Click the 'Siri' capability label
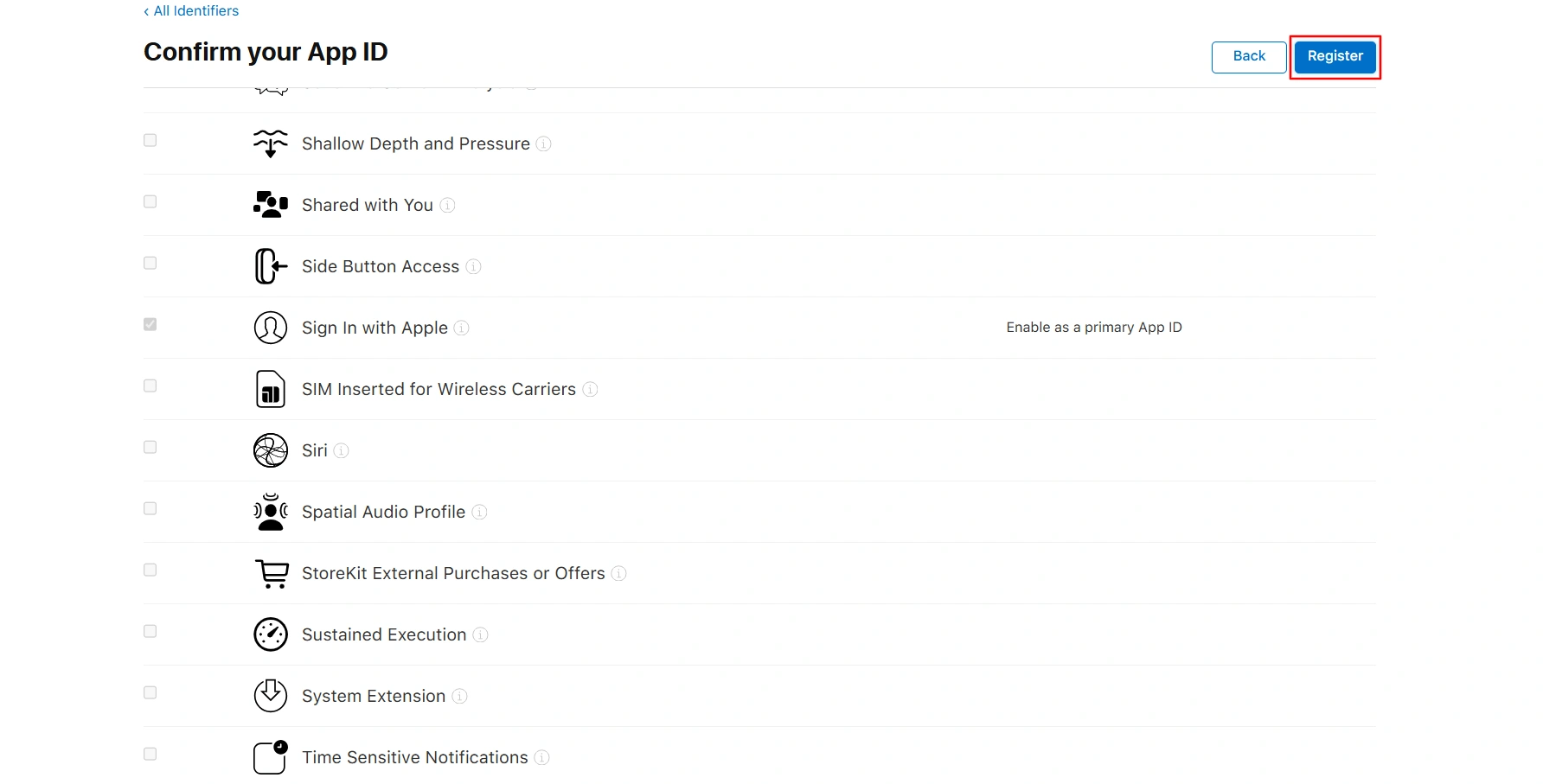 (315, 450)
